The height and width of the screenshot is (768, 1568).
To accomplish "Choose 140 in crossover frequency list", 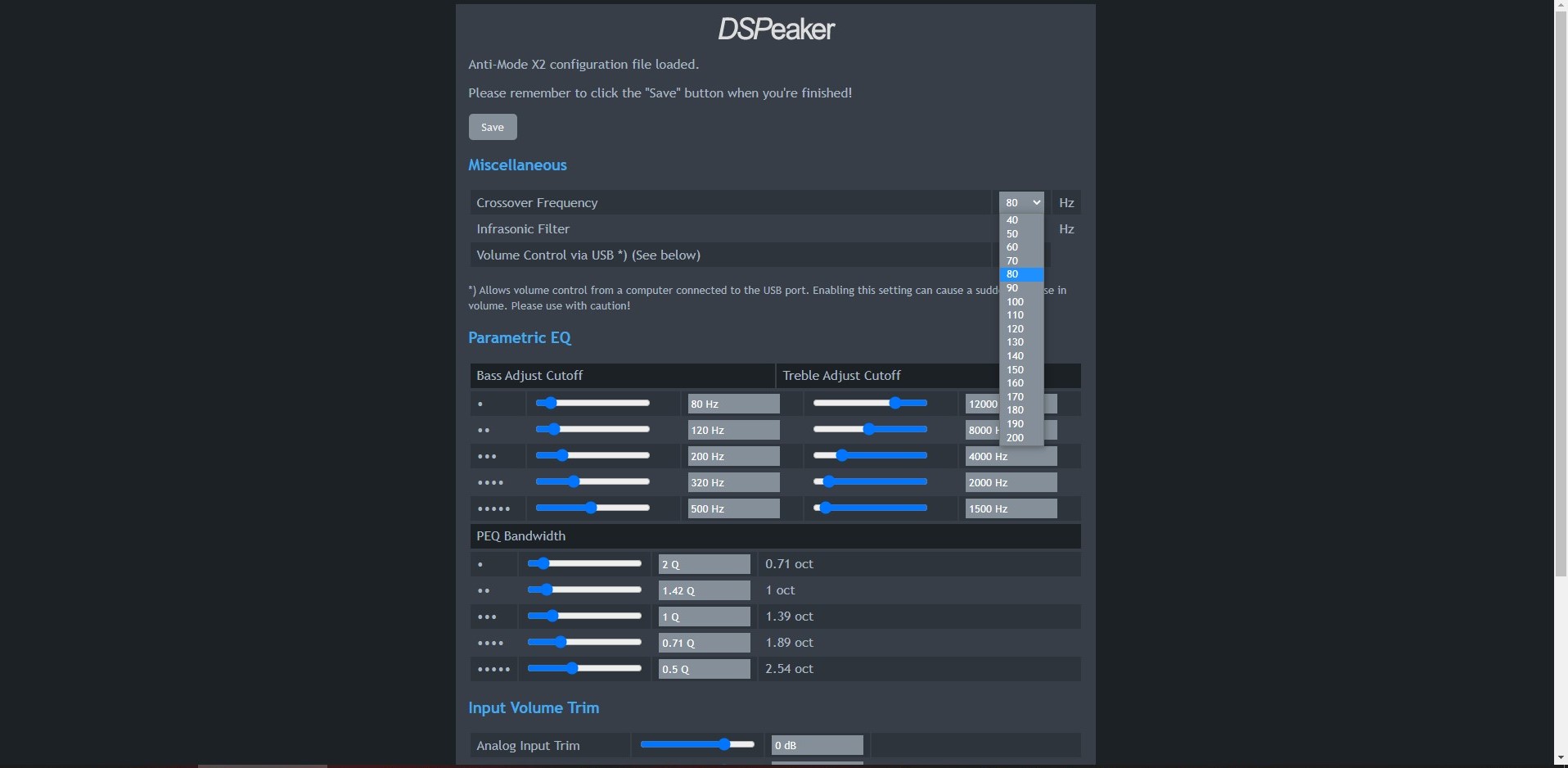I will click(x=1021, y=356).
